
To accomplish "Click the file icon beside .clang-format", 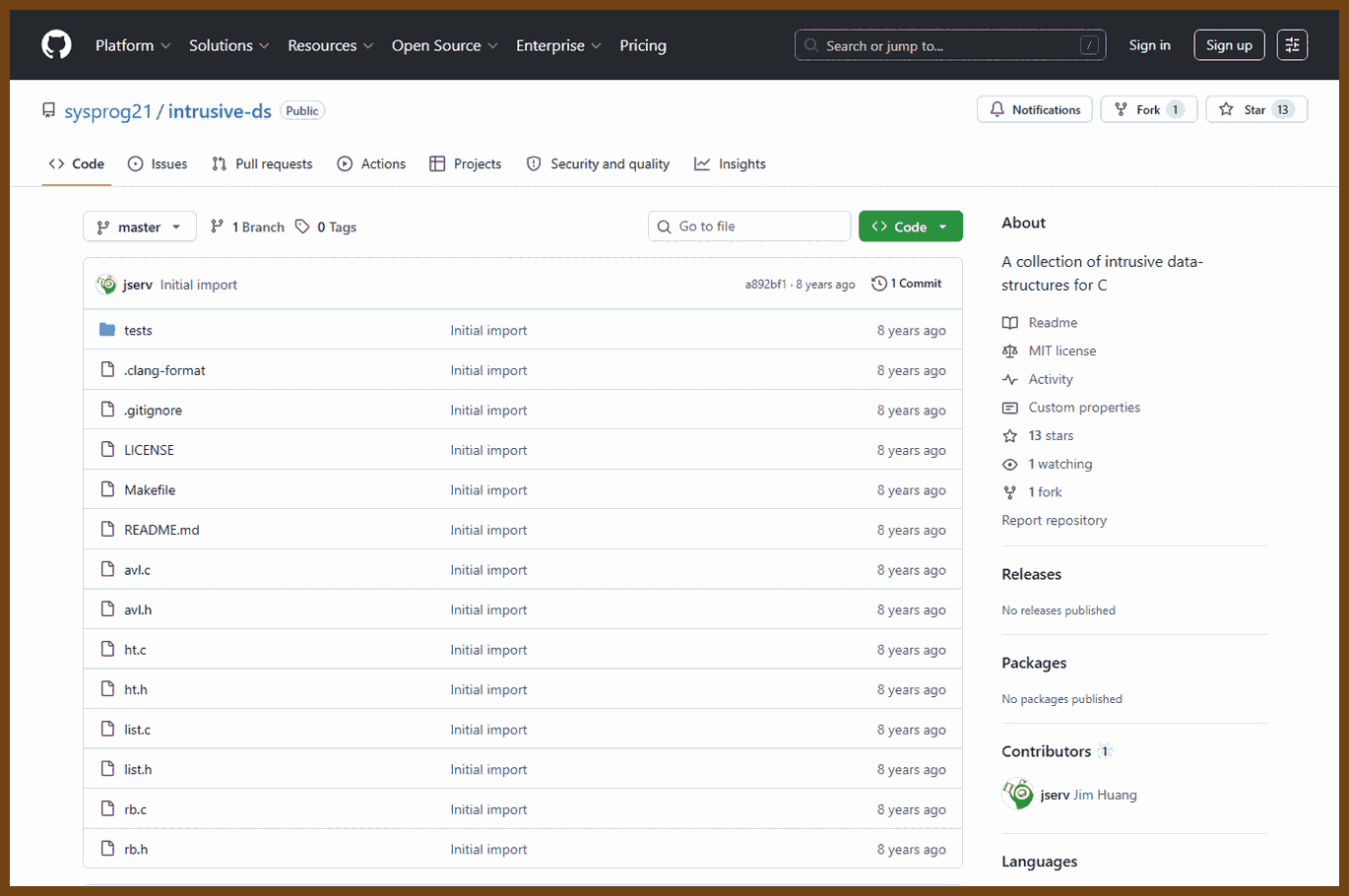I will click(107, 370).
